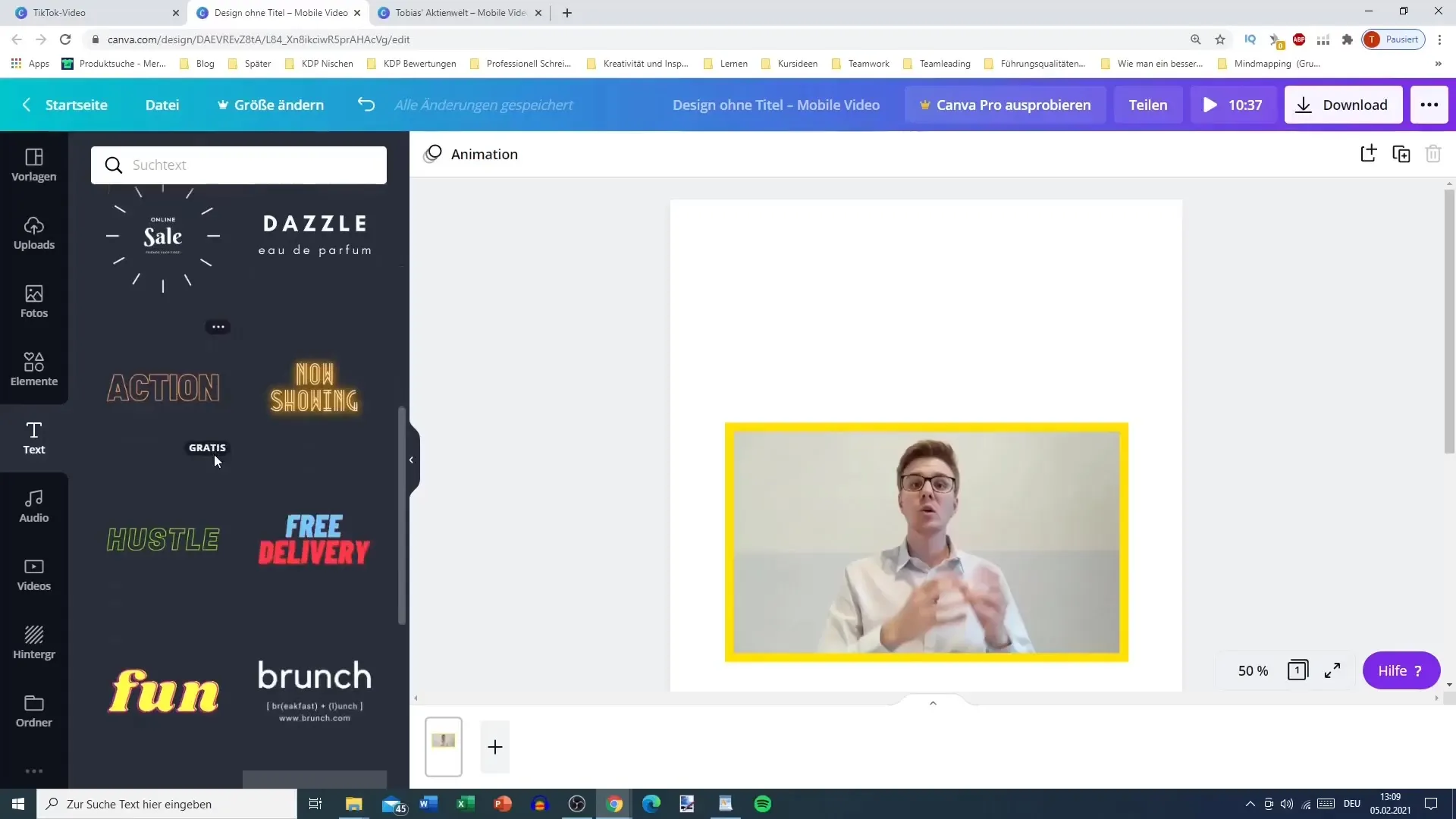Collapse the side panel with arrow handle
The width and height of the screenshot is (1456, 819).
click(412, 460)
